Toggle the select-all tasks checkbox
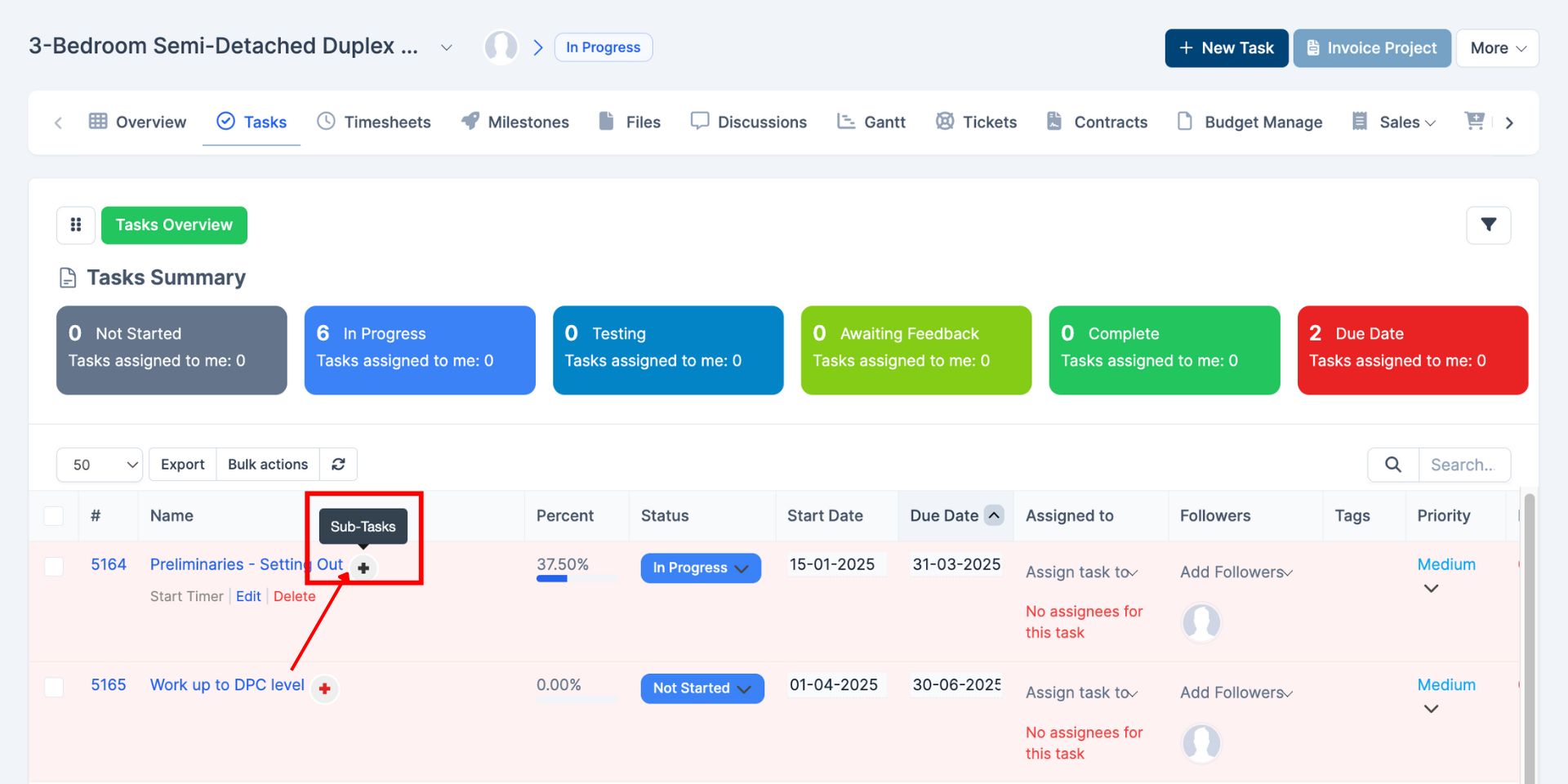Image resolution: width=1568 pixels, height=784 pixels. coord(54,515)
